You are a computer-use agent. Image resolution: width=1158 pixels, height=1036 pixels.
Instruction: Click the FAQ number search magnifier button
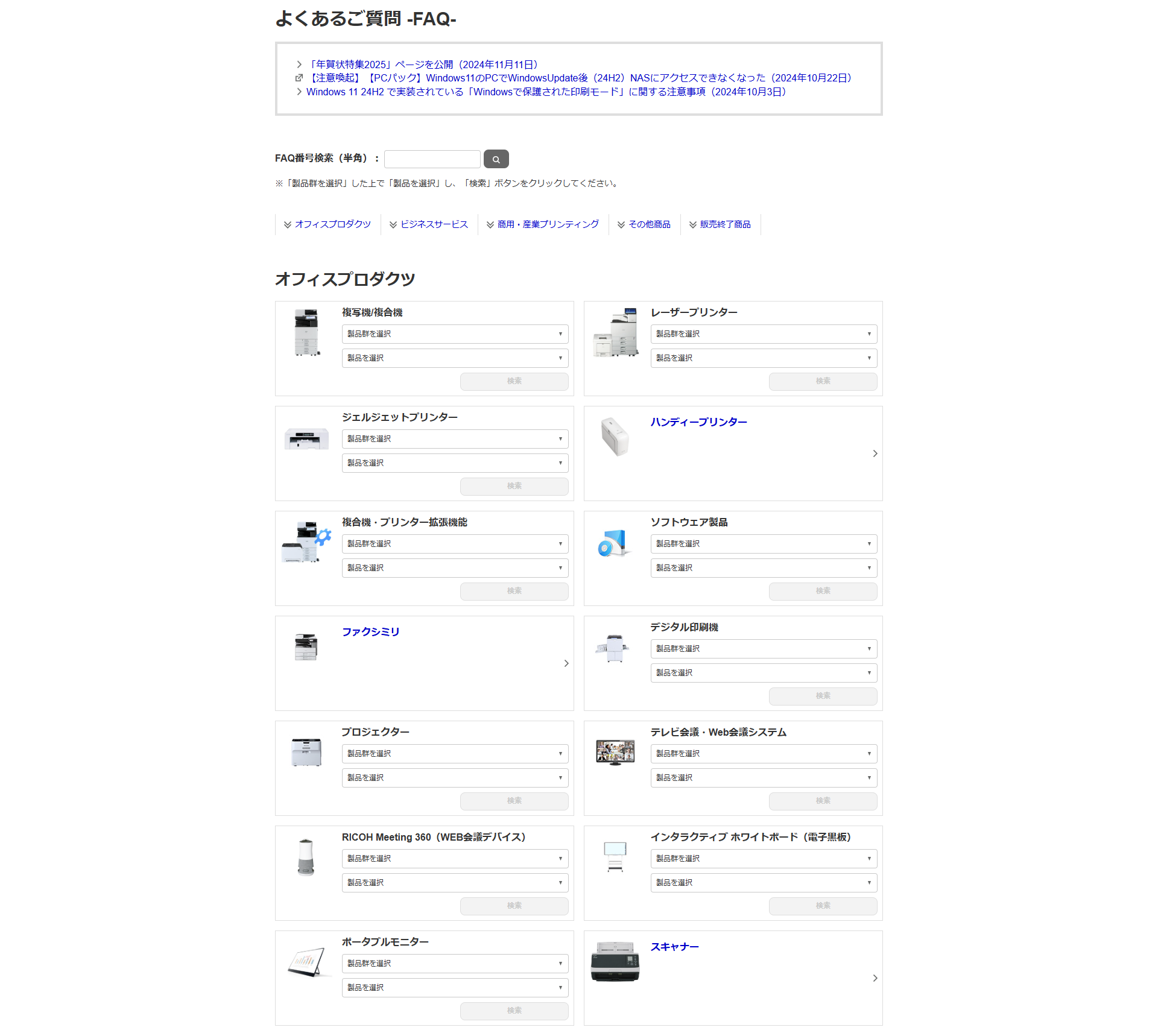point(496,159)
